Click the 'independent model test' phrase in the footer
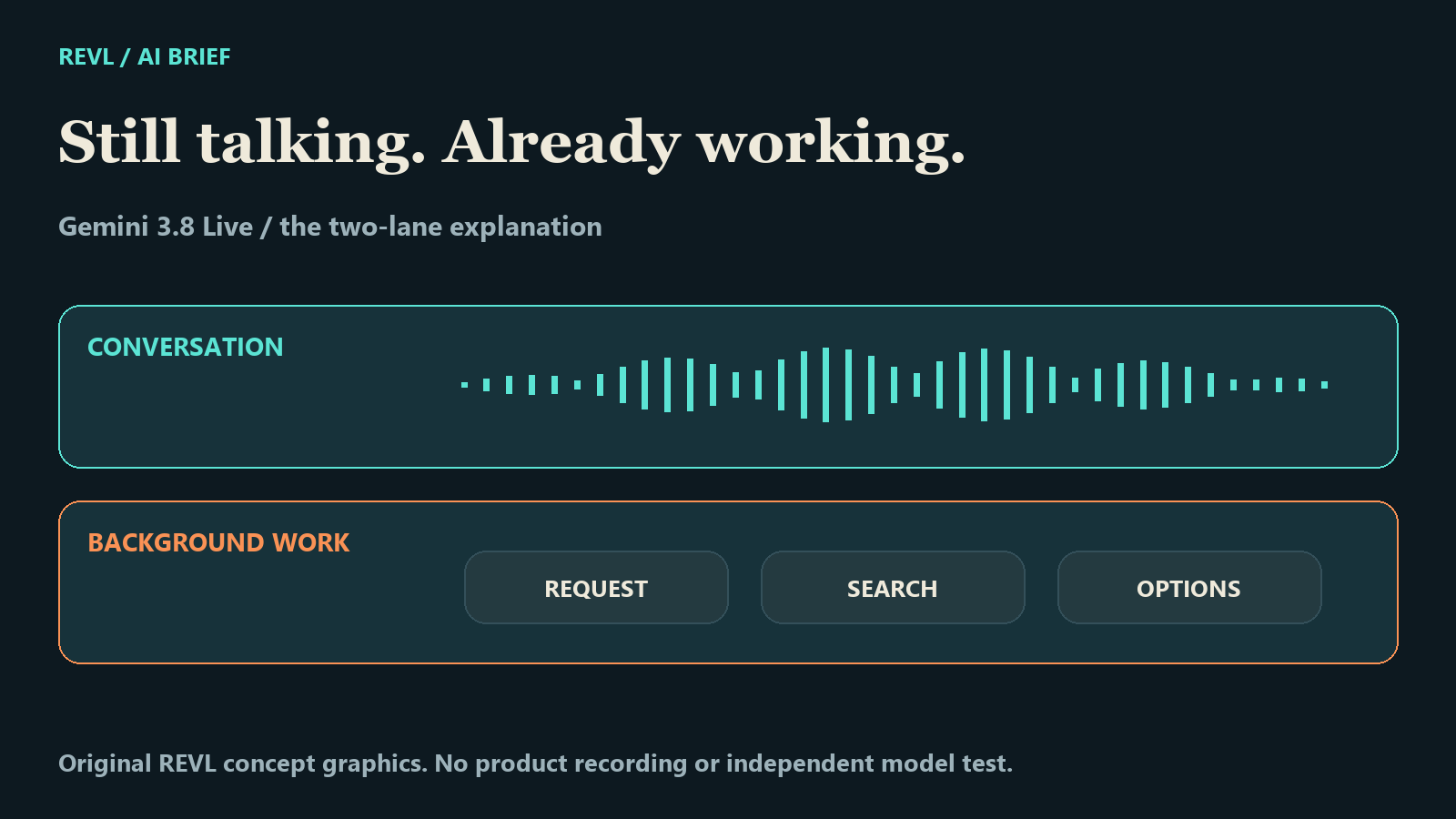 pos(868,763)
